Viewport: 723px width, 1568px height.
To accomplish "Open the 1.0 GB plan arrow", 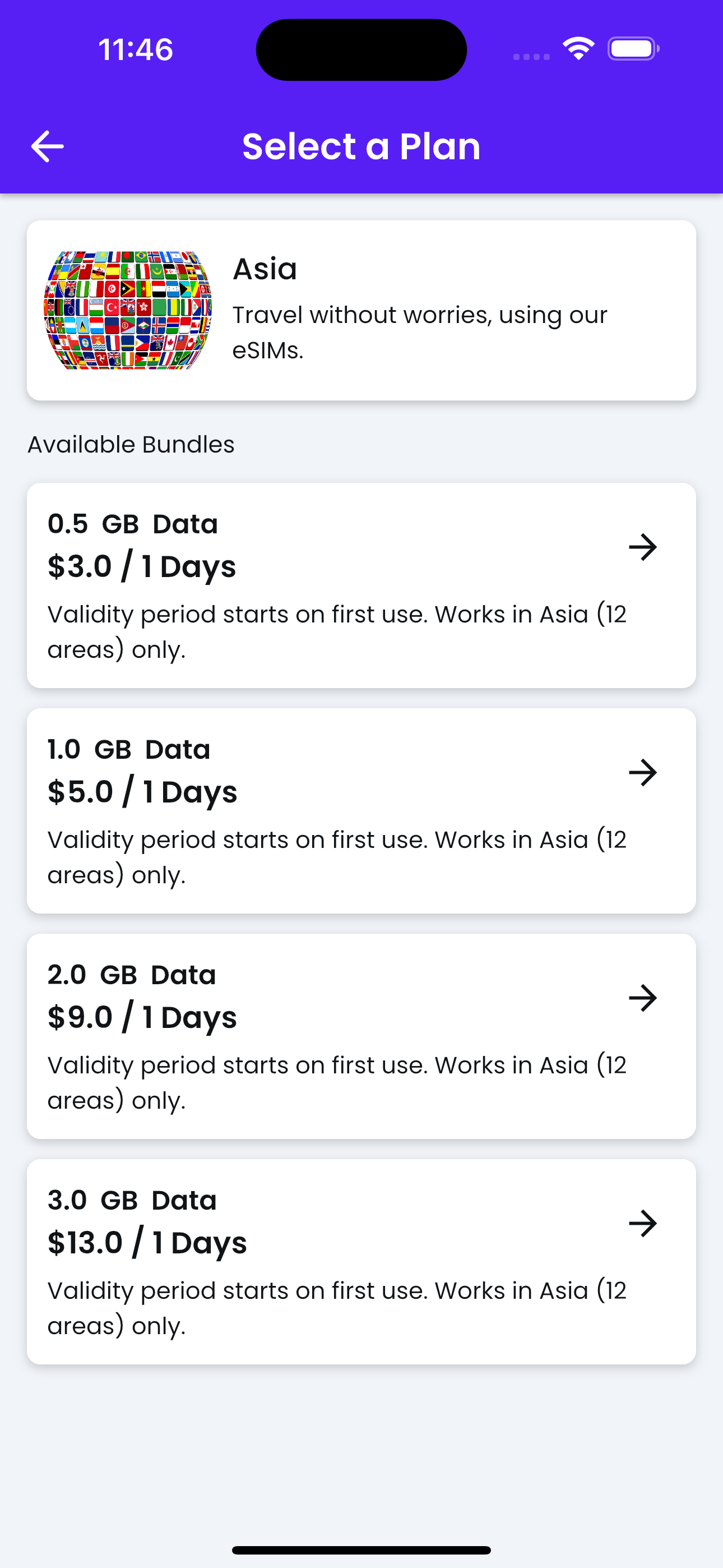I will (x=643, y=772).
